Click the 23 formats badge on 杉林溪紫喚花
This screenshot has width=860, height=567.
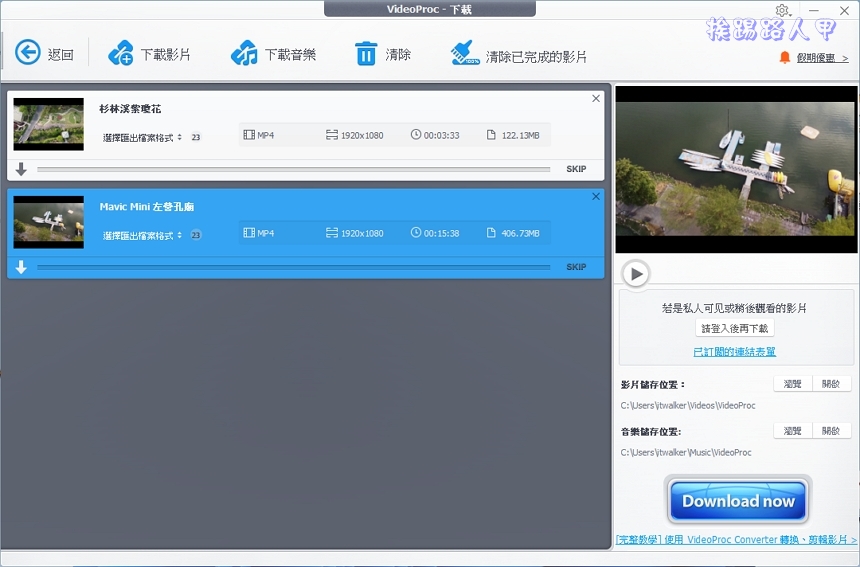point(196,137)
